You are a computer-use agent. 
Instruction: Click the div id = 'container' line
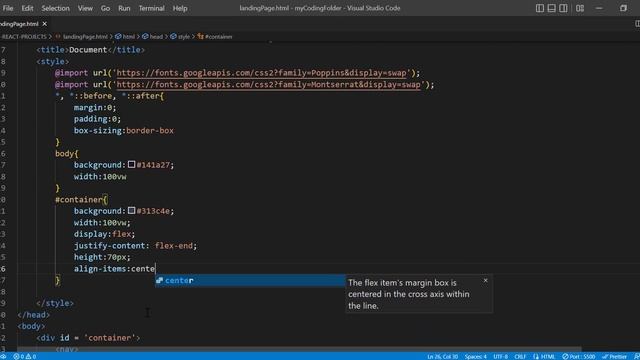(88, 338)
